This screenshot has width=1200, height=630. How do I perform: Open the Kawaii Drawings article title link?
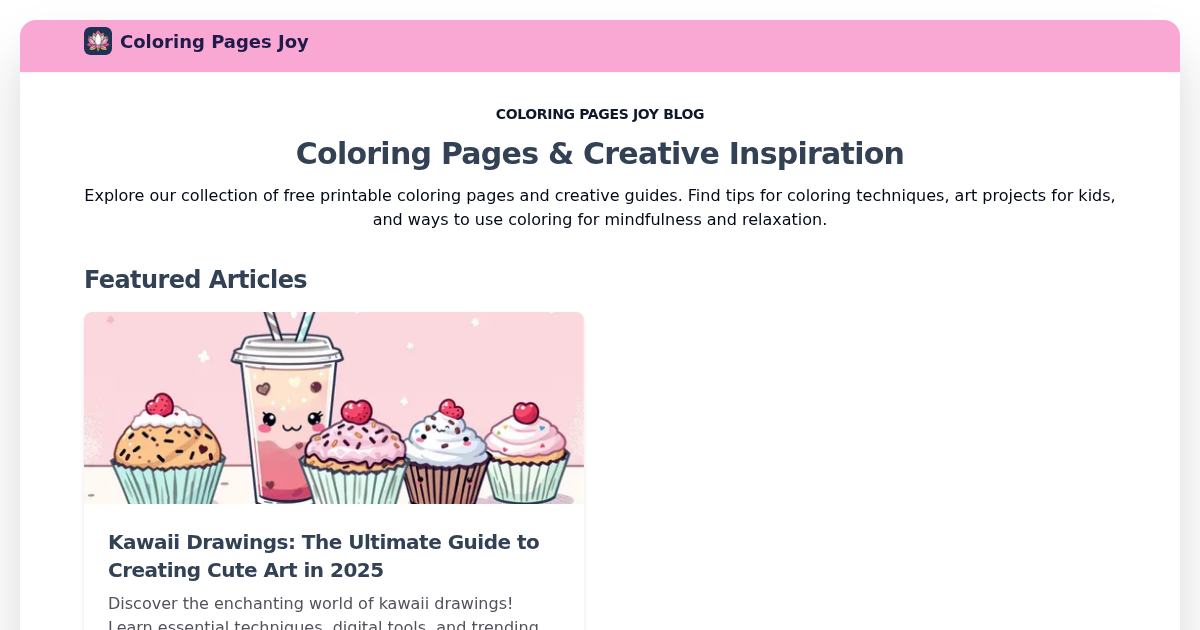323,556
